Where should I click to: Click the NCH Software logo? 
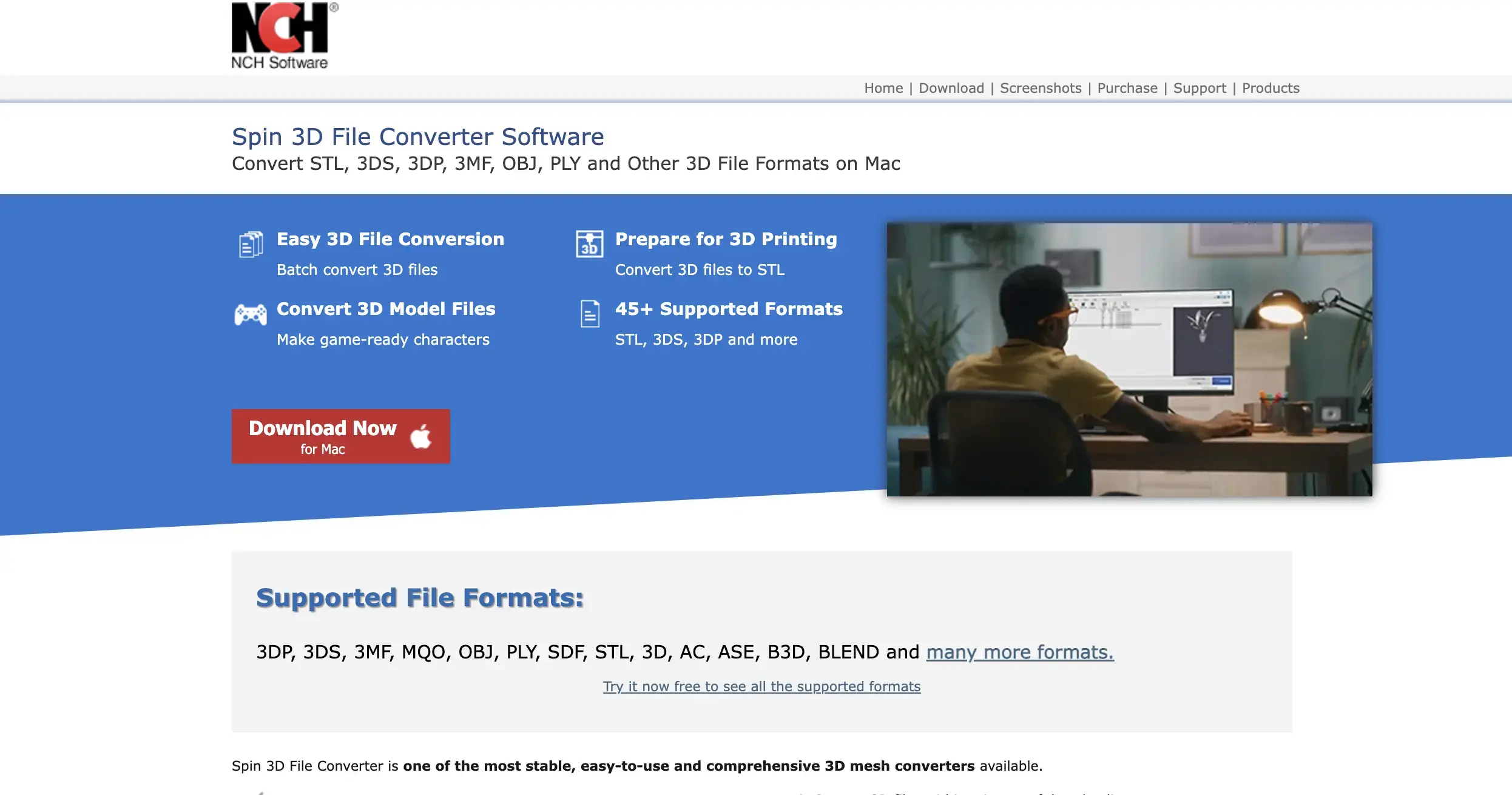(280, 33)
